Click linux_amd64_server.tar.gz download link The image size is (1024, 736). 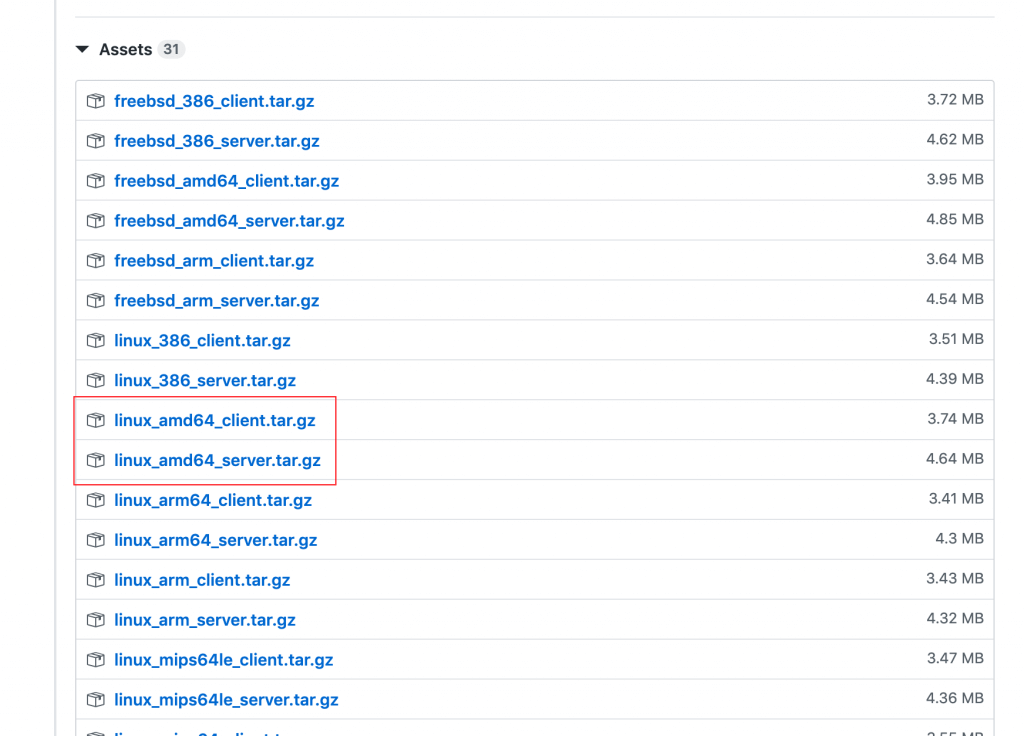(217, 461)
